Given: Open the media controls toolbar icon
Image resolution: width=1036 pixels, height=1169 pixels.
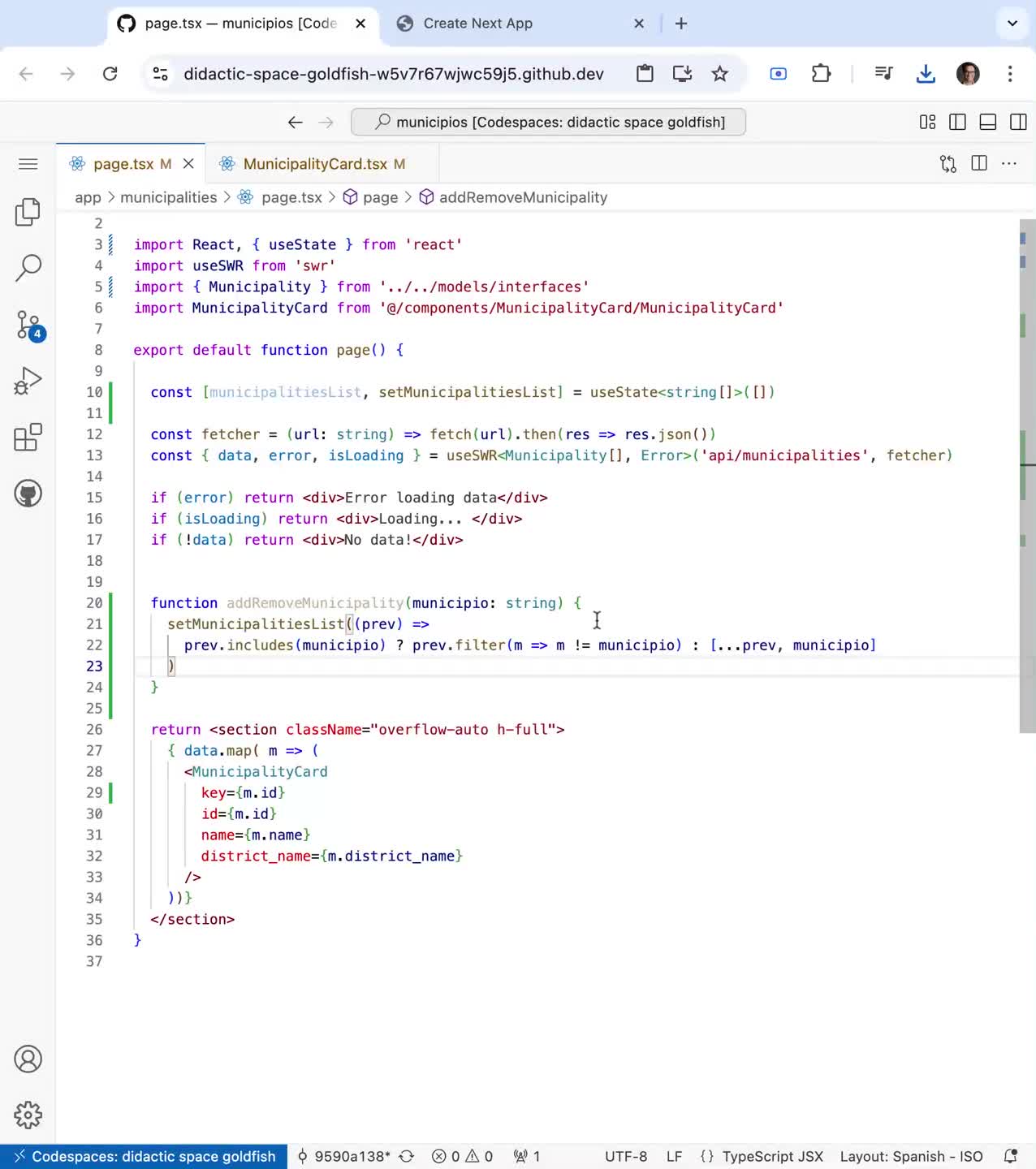Looking at the screenshot, I should coord(883,74).
